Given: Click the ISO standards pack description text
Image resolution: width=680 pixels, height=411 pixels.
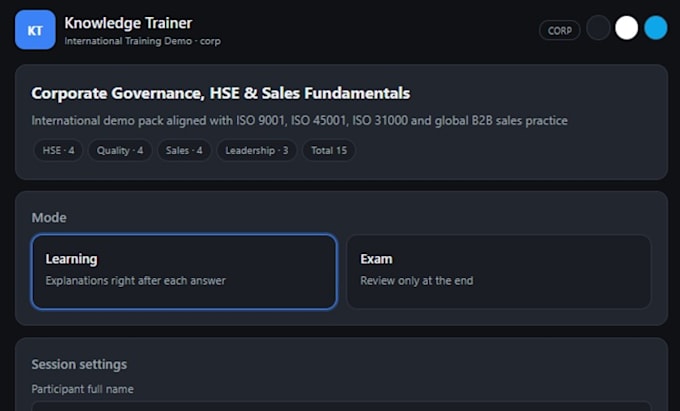Looking at the screenshot, I should (299, 121).
